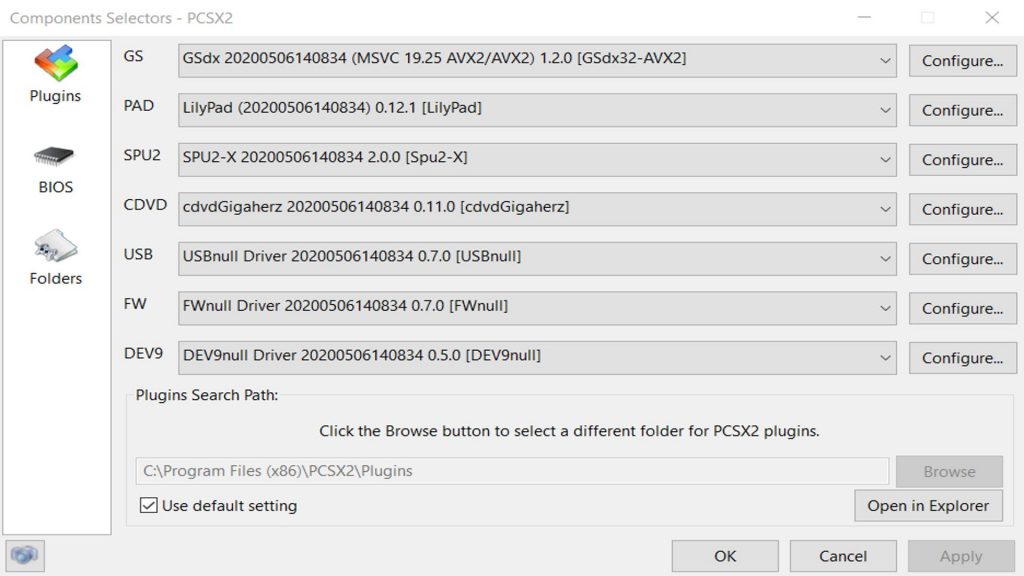
Task: Expand the CDVD plugin list
Action: pyautogui.click(x=884, y=209)
